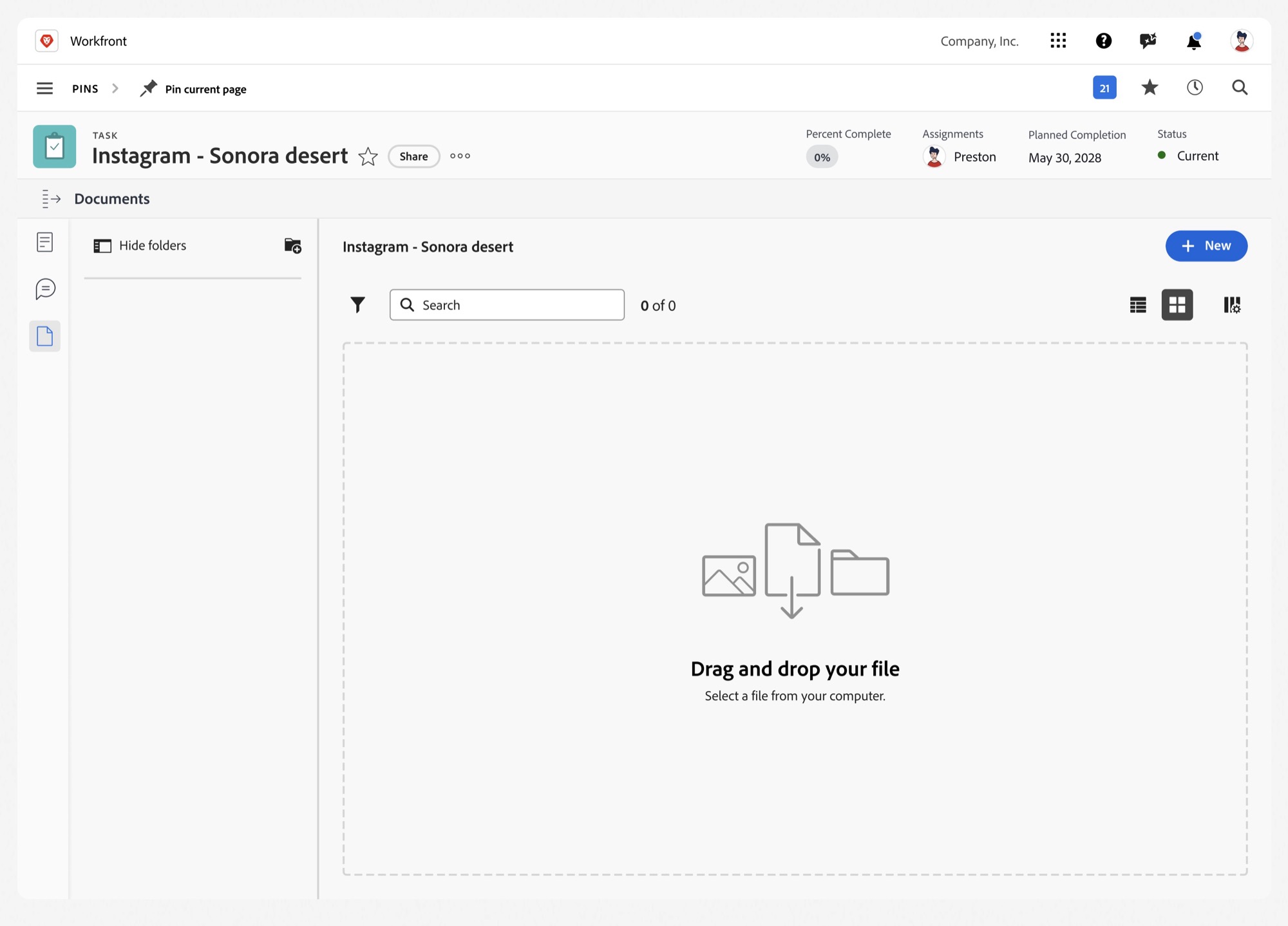The width and height of the screenshot is (1288, 926).
Task: Click the 0 of 0 count
Action: pyautogui.click(x=658, y=306)
